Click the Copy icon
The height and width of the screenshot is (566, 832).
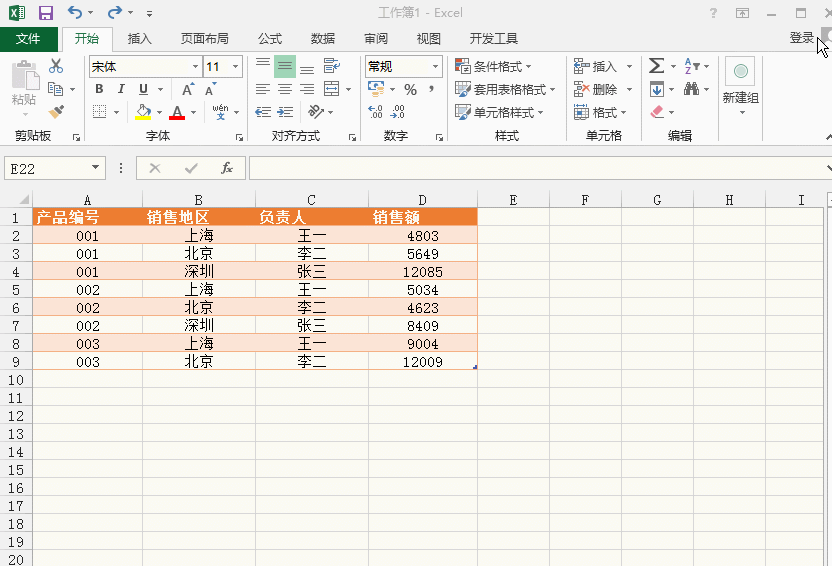[55, 89]
